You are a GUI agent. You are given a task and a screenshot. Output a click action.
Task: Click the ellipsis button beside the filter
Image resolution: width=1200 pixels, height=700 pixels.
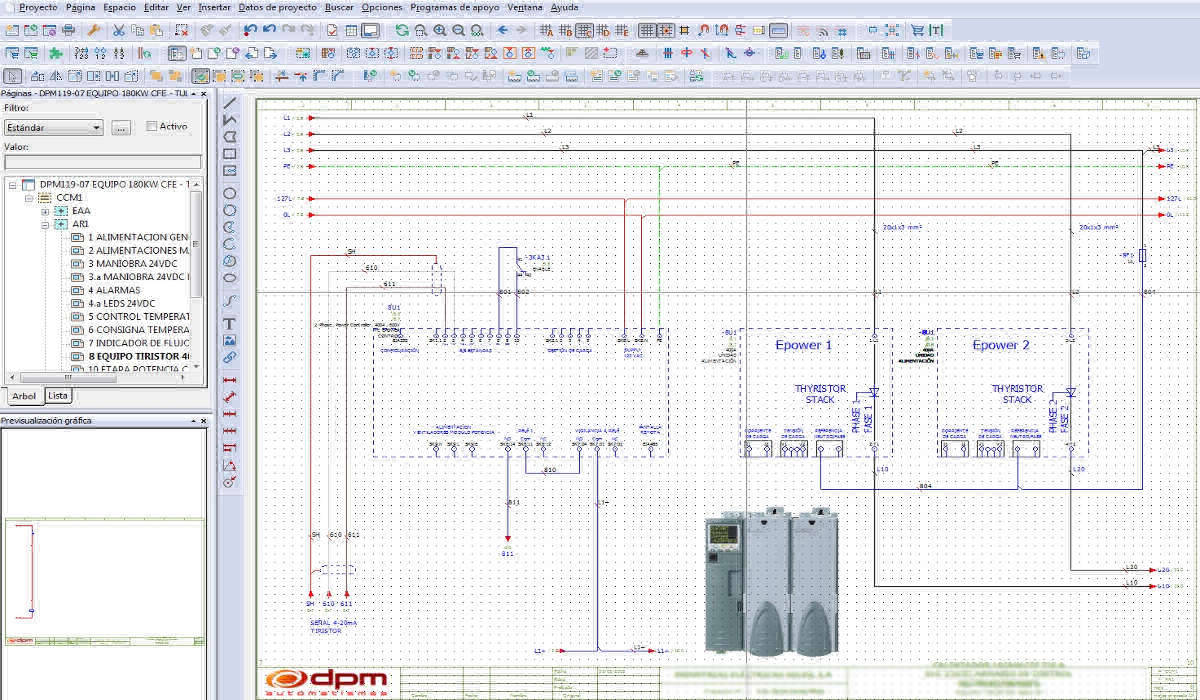tap(120, 128)
